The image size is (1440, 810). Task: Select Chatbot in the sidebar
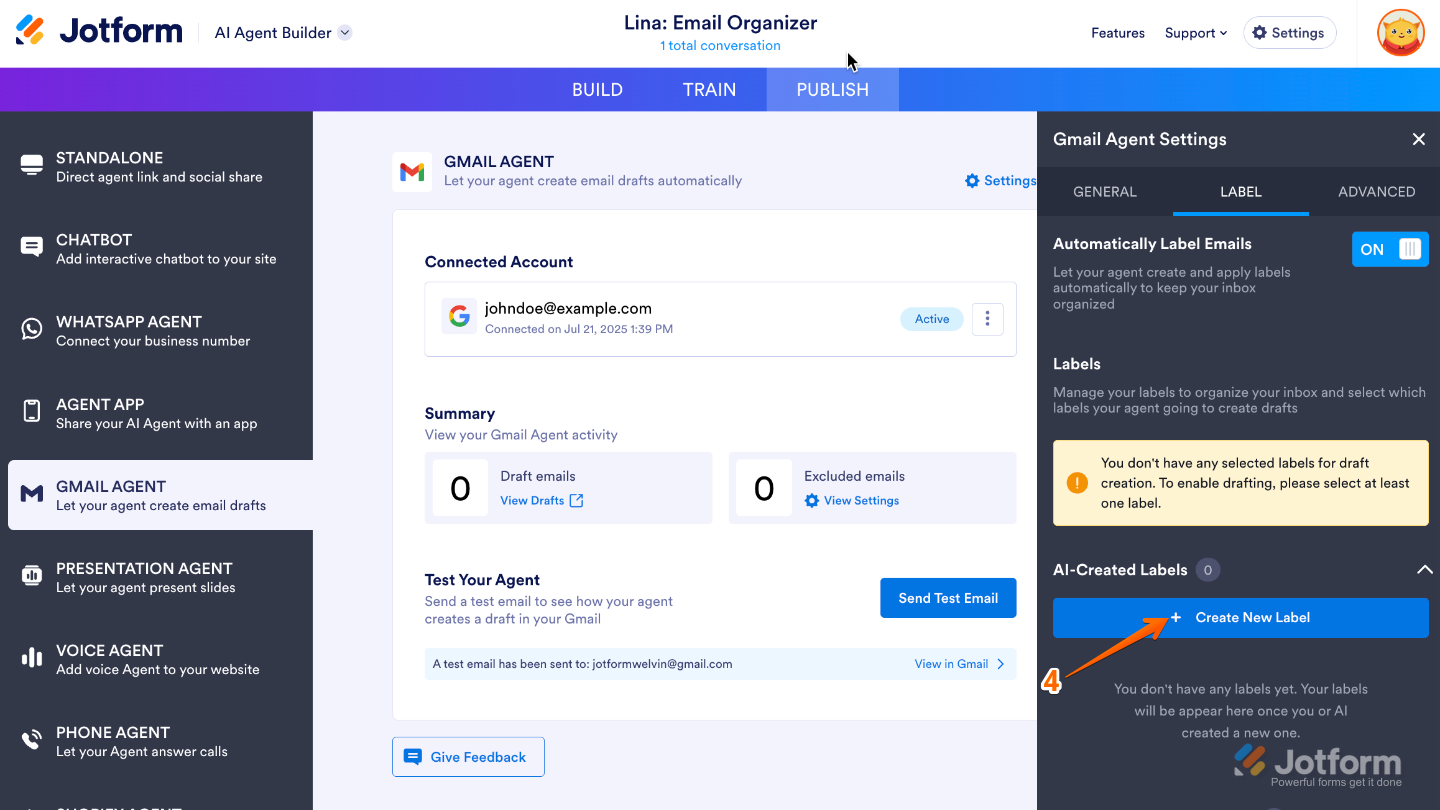[156, 248]
